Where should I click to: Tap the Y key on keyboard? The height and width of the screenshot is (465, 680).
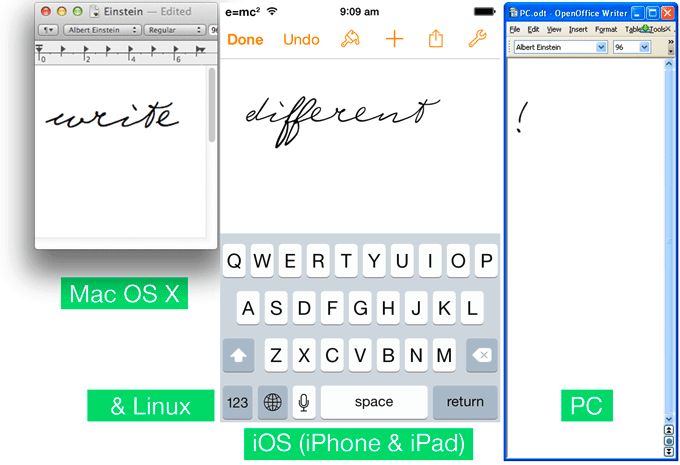point(374,261)
